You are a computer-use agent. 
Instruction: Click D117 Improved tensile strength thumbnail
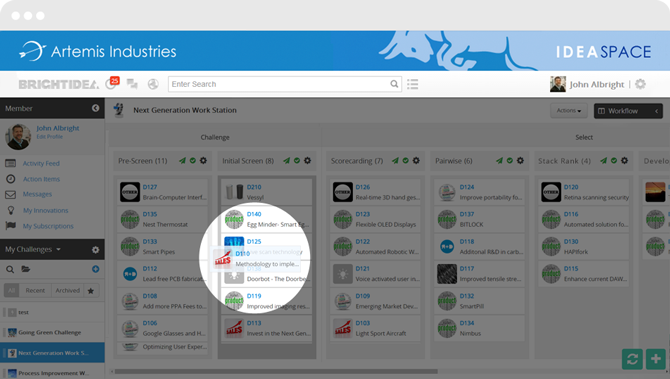coord(447,274)
